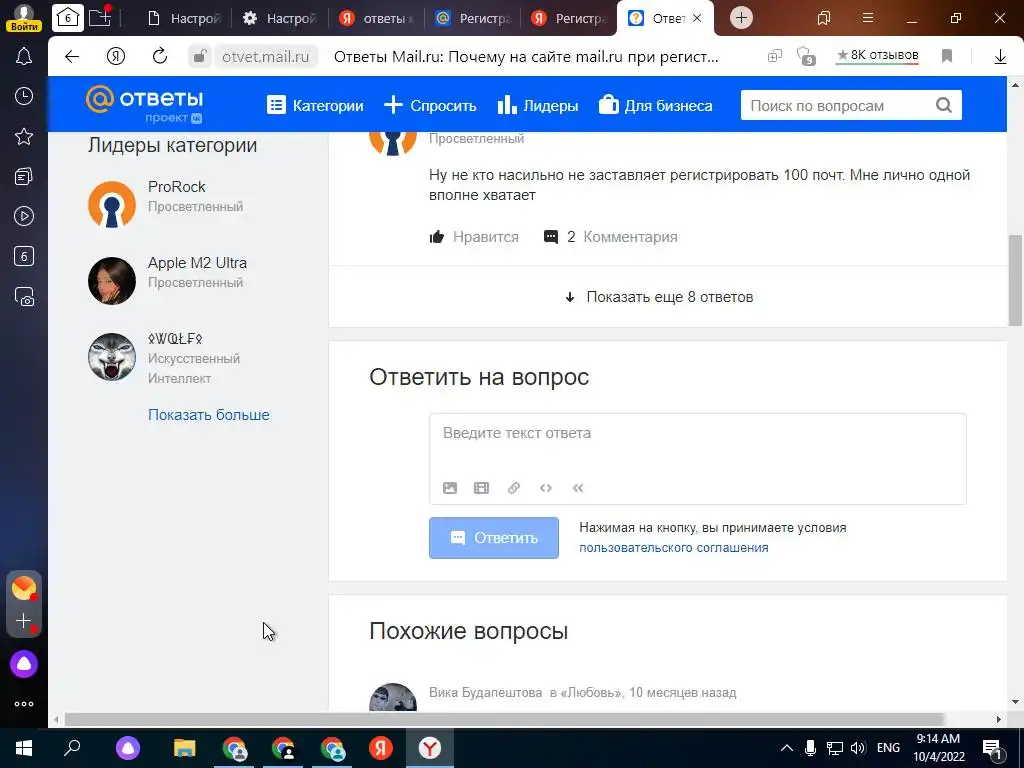
Task: Click the horizontal scrollbar at bottom
Action: pos(504,719)
